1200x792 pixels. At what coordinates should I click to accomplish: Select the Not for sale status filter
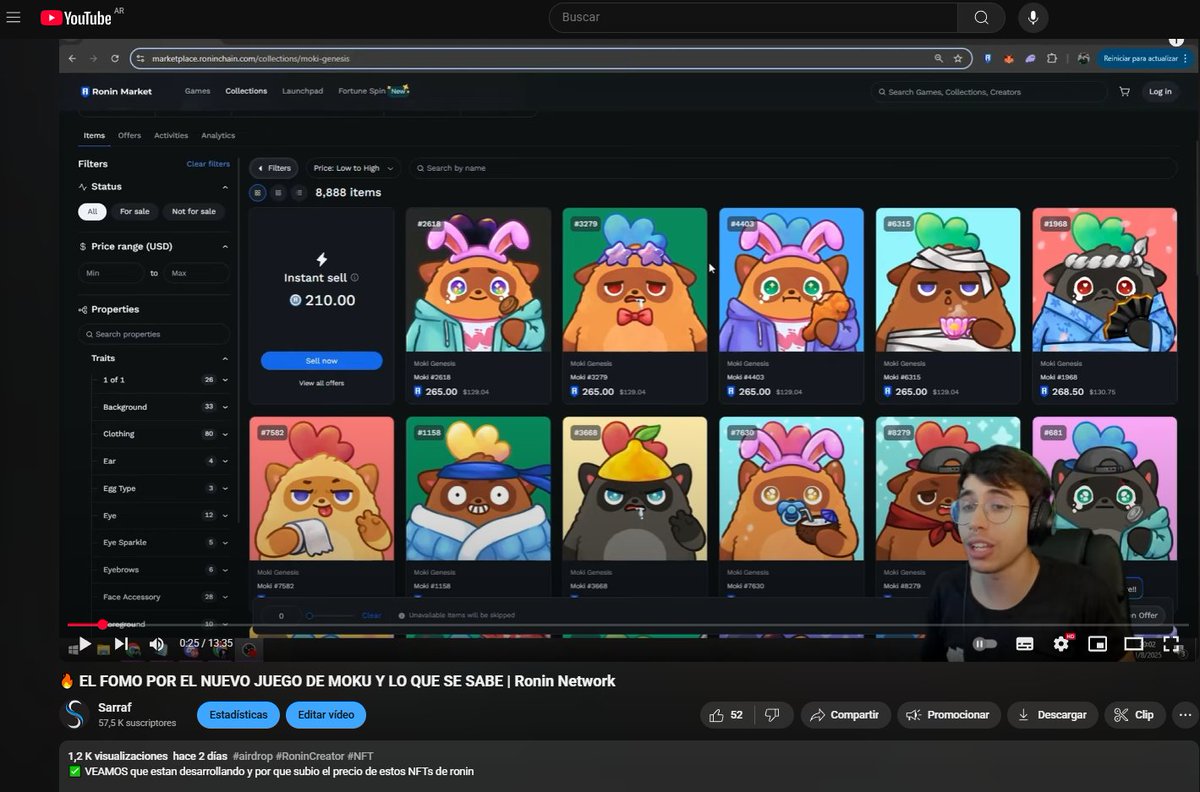(194, 211)
